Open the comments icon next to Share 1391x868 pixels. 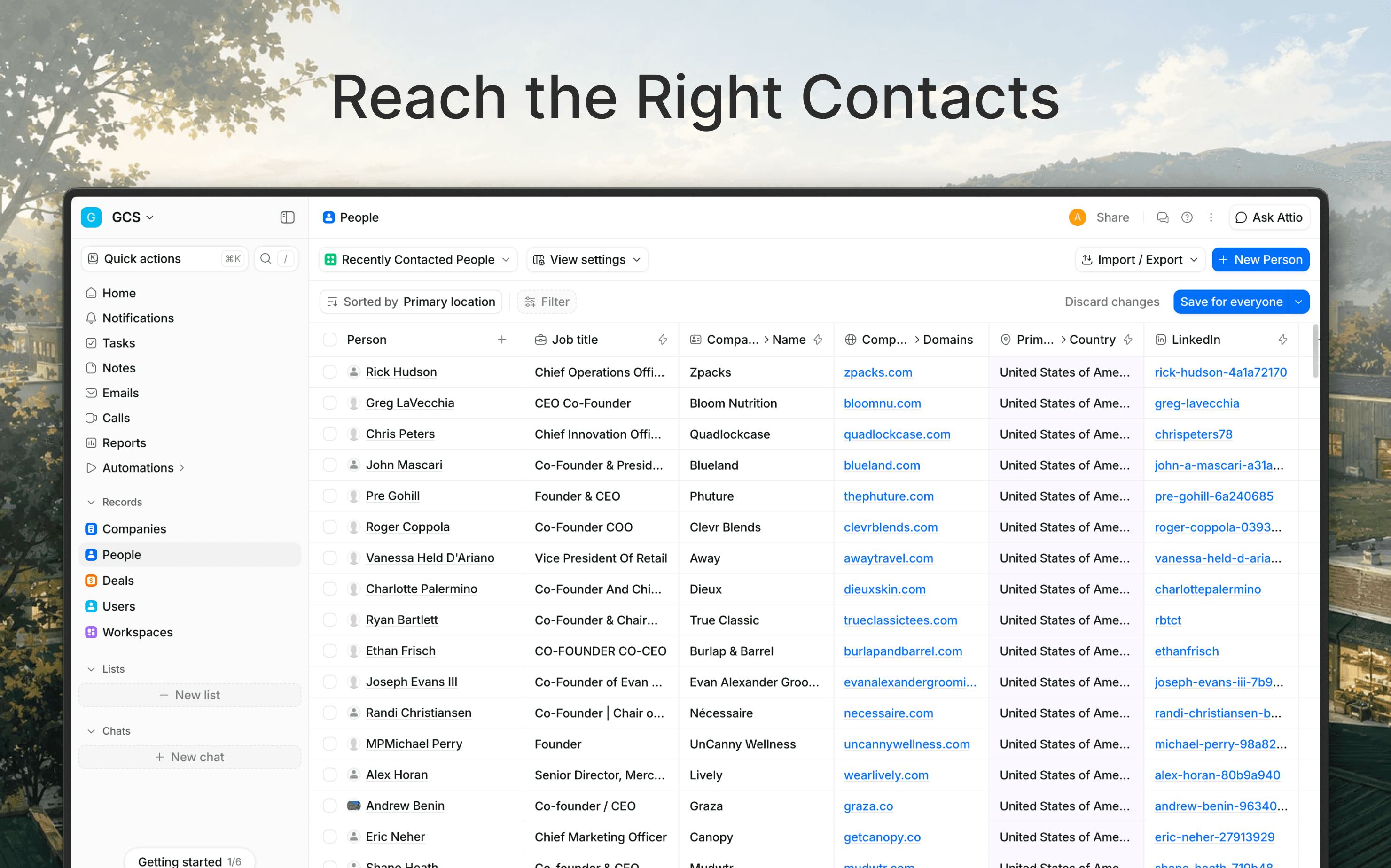tap(1163, 217)
